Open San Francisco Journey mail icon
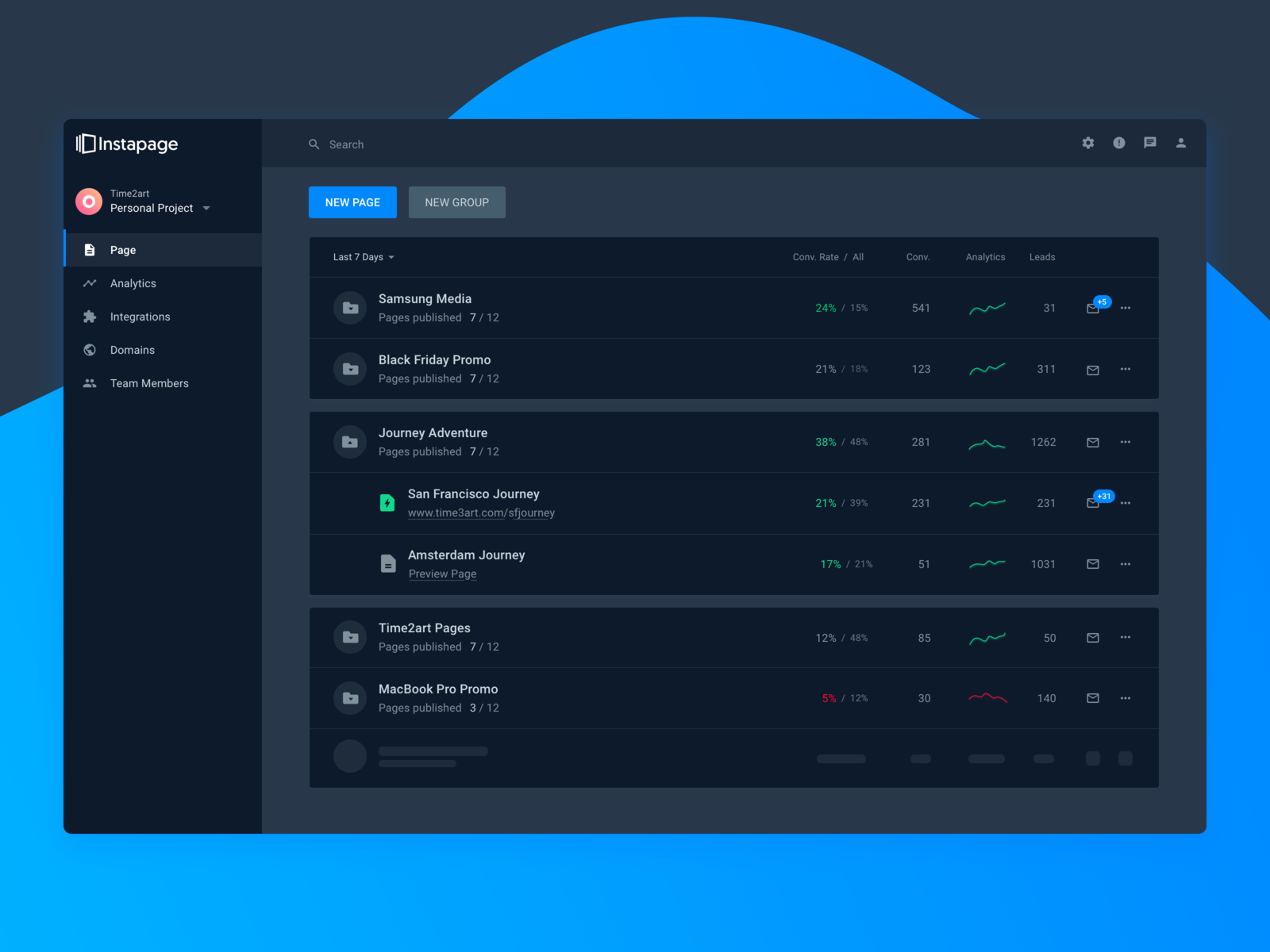1270x952 pixels. tap(1093, 503)
